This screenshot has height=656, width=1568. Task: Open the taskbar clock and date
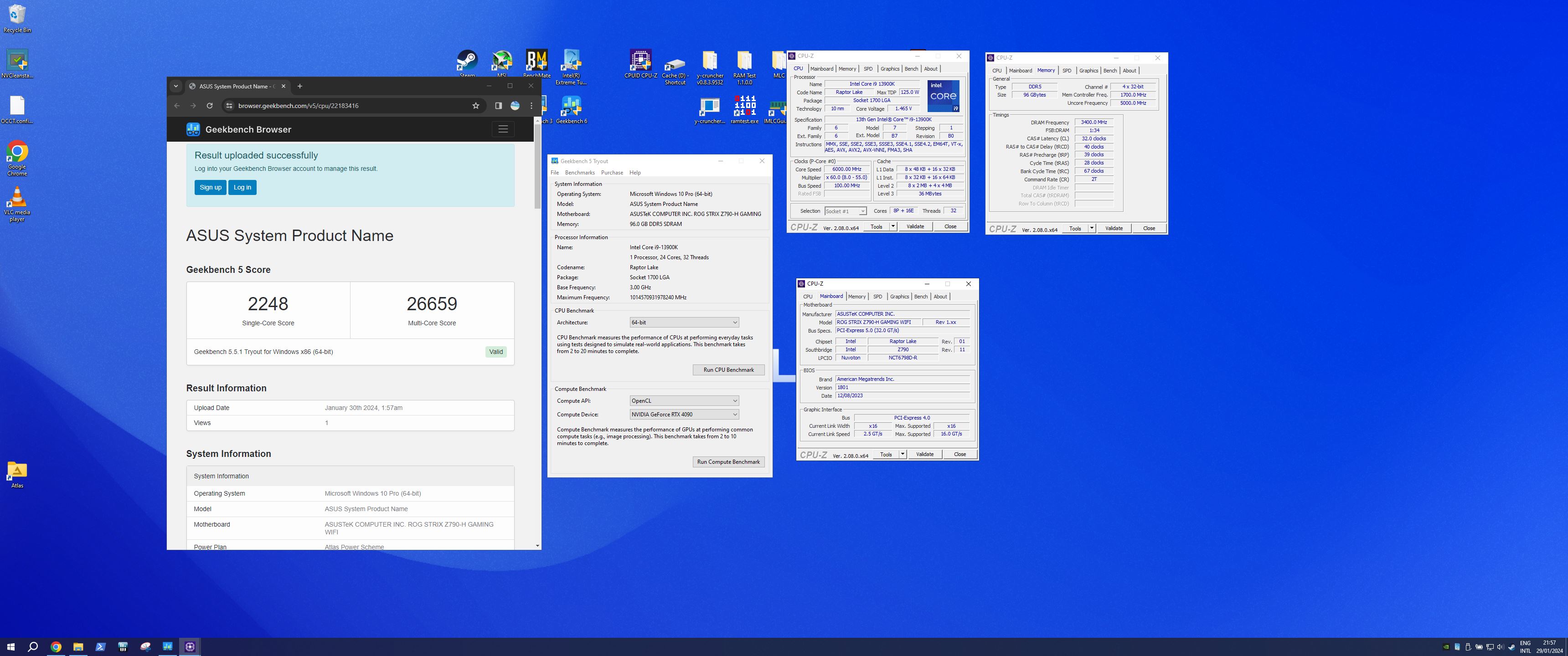1549,647
